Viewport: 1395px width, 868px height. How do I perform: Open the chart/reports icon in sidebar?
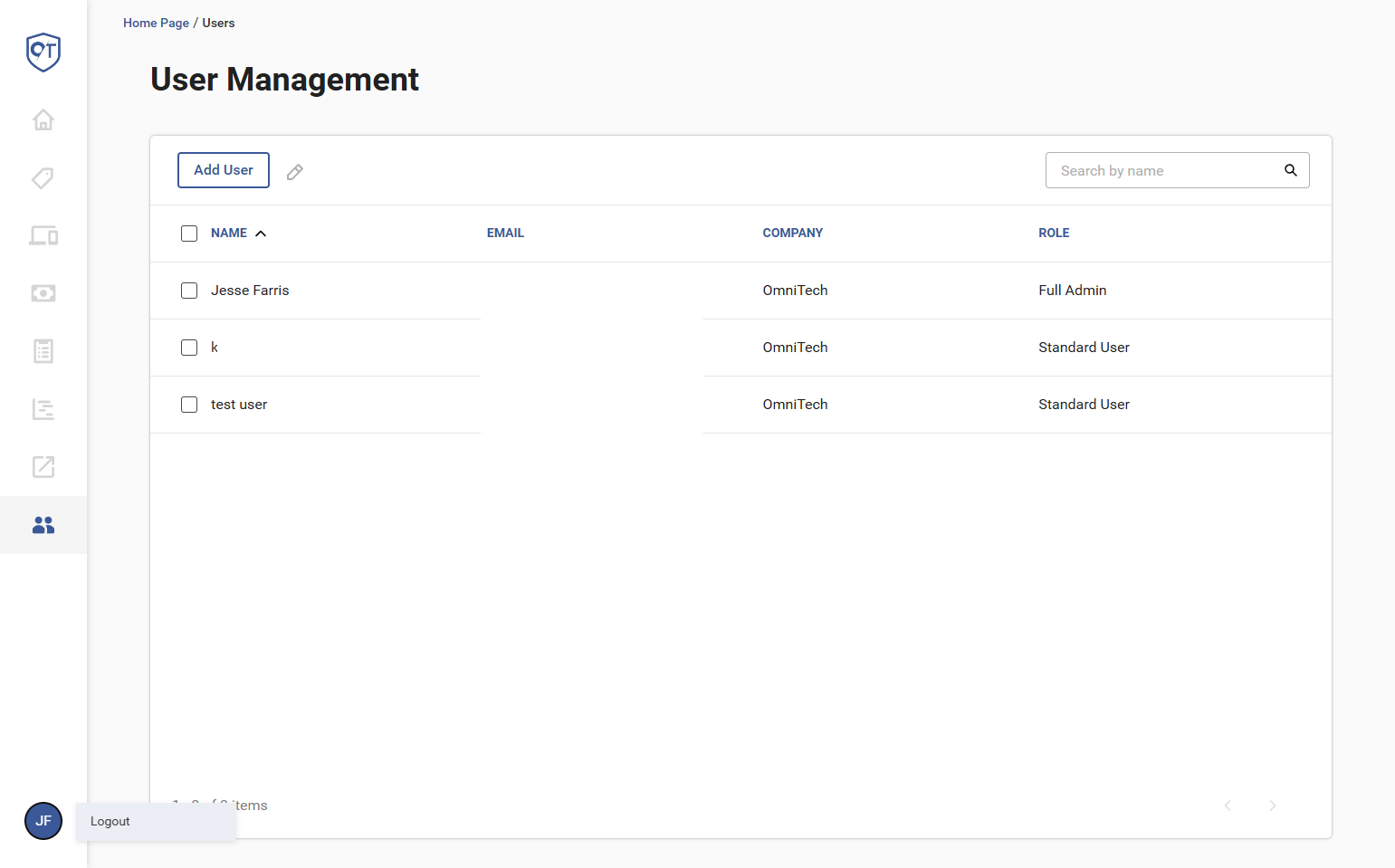[43, 409]
